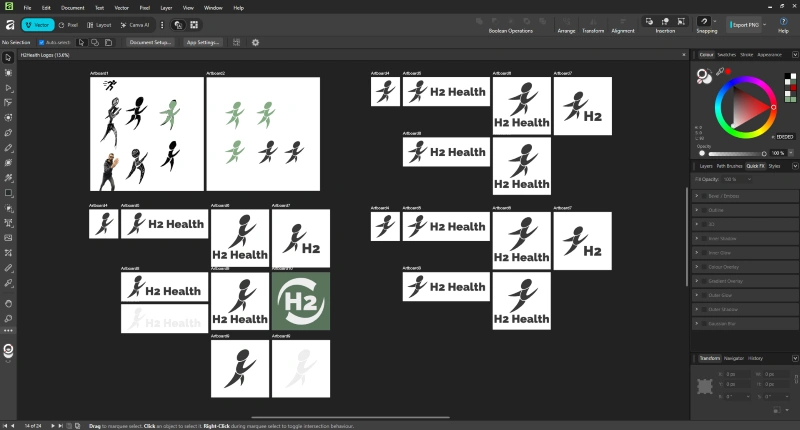Switch to the Swatches tab

[726, 54]
